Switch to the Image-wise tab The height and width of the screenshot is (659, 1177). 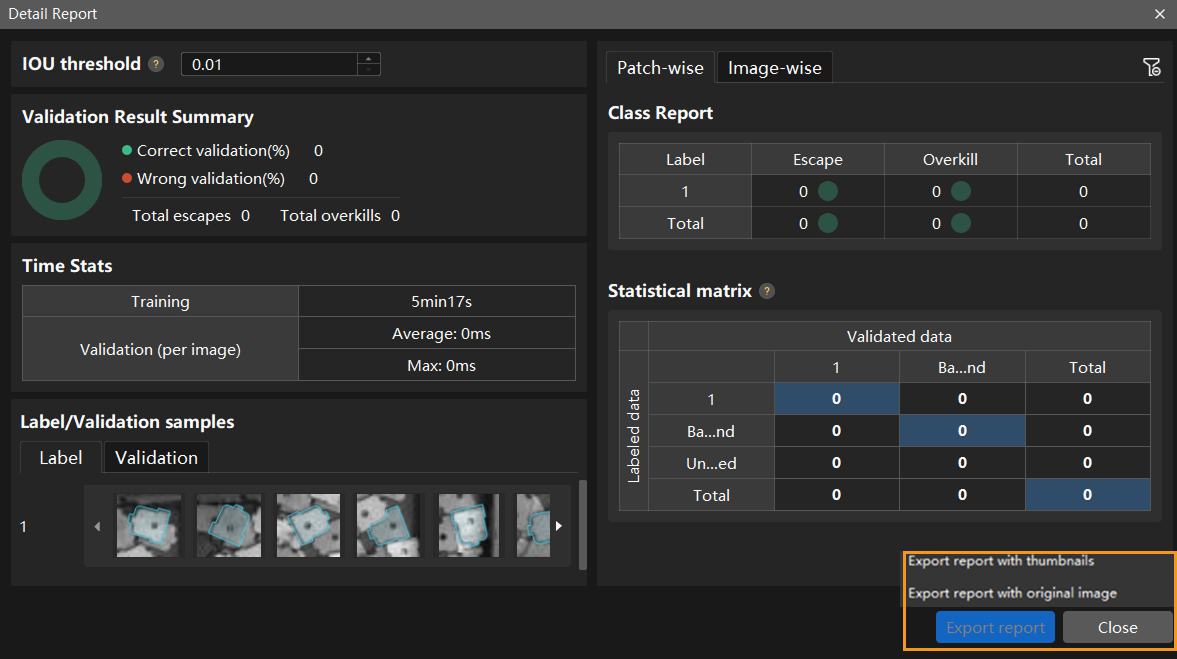coord(774,68)
